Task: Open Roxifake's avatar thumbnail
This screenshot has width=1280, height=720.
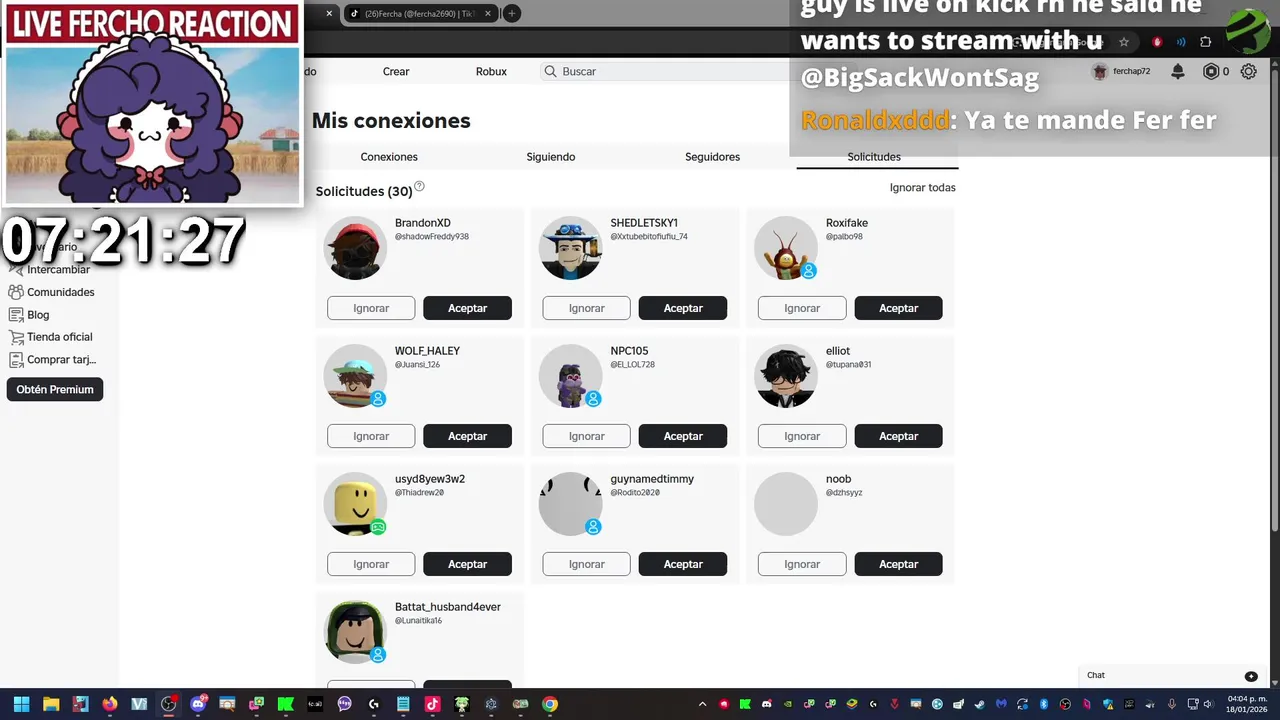Action: [786, 248]
